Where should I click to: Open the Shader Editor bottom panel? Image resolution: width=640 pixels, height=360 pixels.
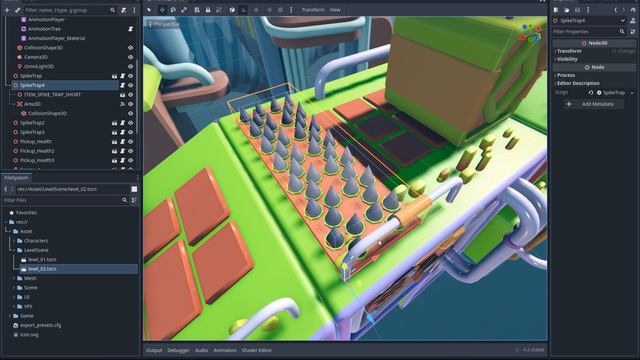pos(257,350)
